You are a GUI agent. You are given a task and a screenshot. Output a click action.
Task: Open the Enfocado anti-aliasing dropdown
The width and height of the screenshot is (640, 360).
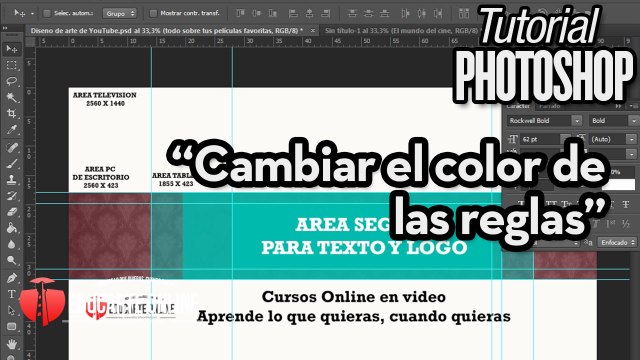(617, 242)
